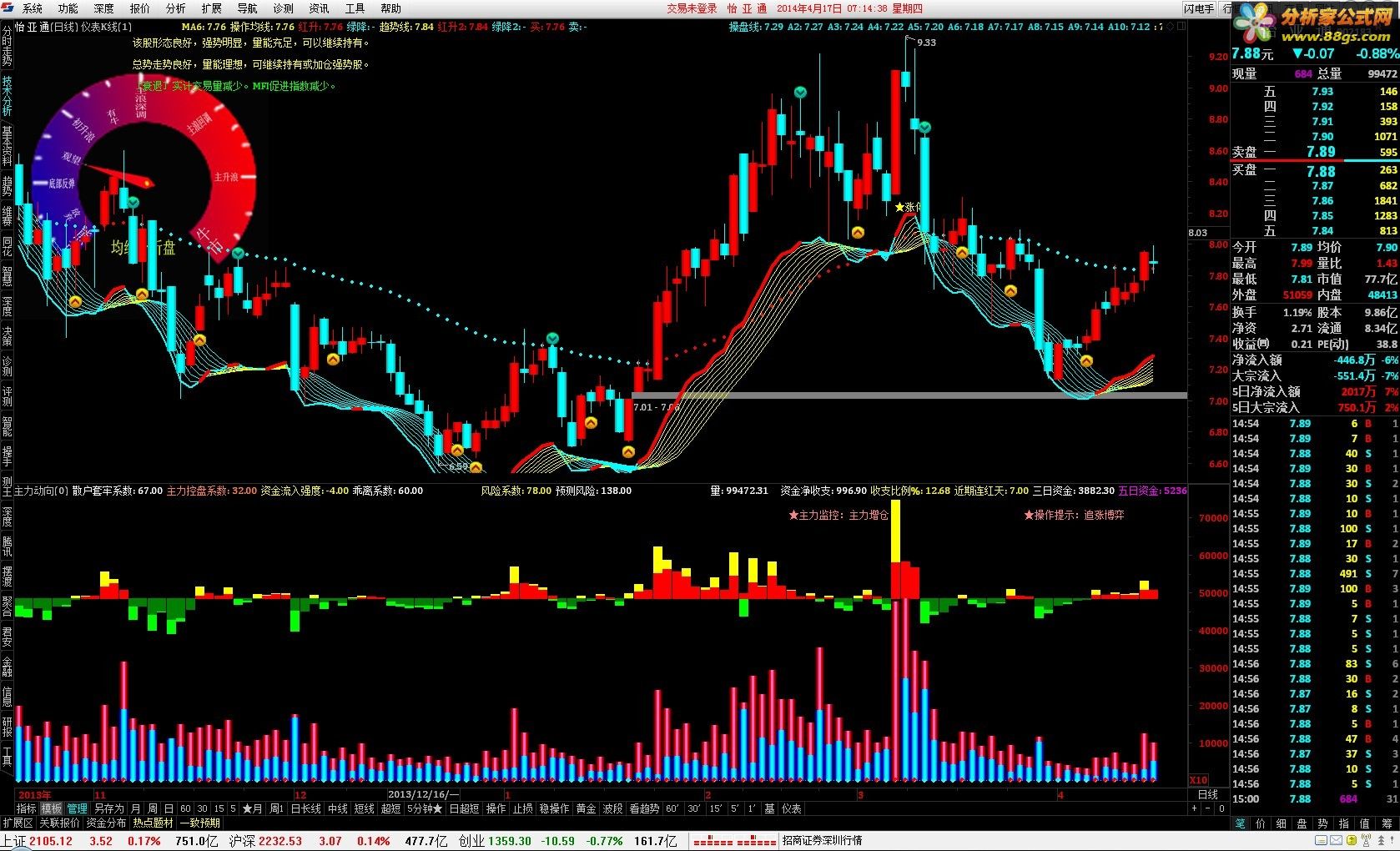
Task: Click the 另存为 button
Action: tap(108, 808)
